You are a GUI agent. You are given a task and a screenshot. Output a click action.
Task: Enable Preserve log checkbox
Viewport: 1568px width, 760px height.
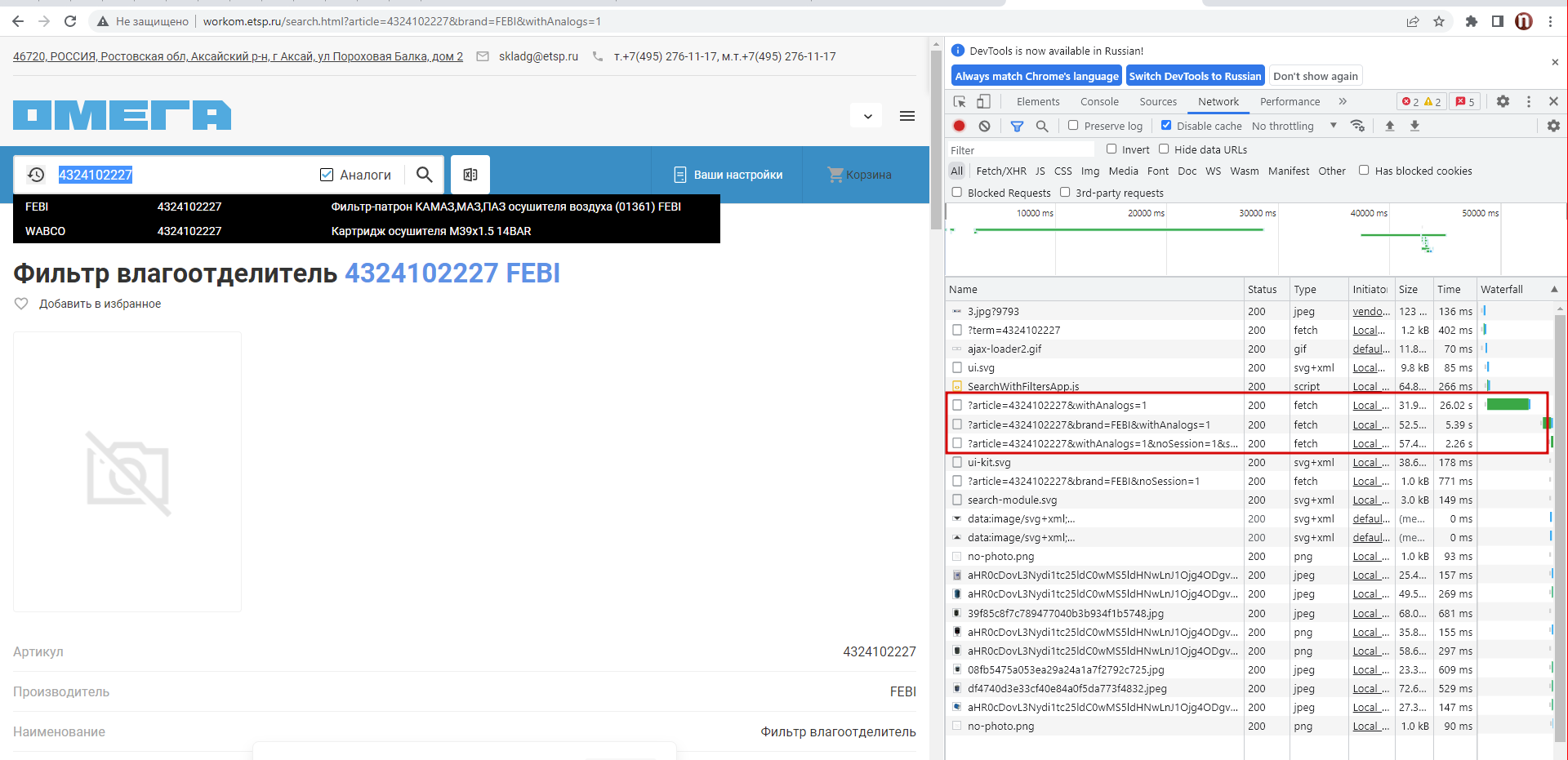[1073, 125]
